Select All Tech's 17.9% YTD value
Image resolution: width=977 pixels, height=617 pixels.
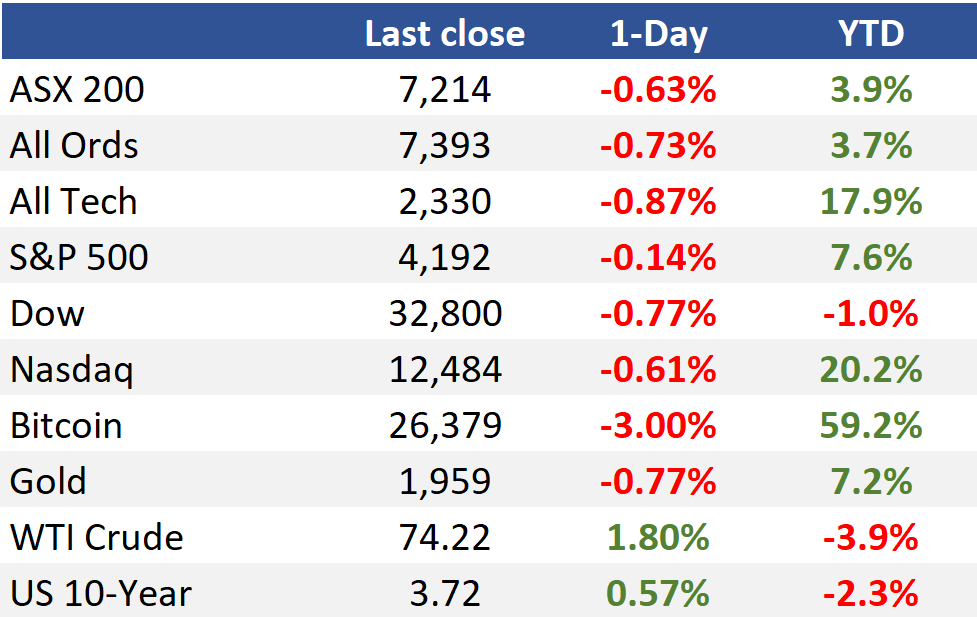[x=870, y=202]
